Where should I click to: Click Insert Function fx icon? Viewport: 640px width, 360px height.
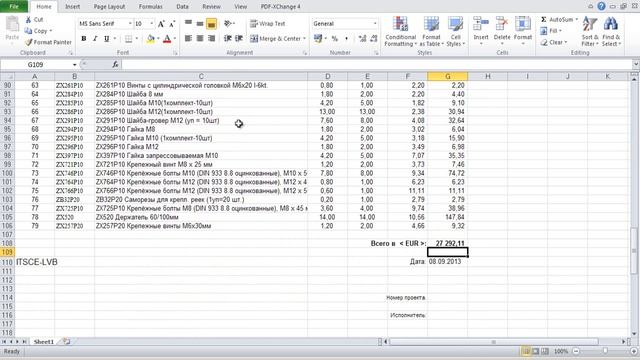pyautogui.click(x=116, y=64)
